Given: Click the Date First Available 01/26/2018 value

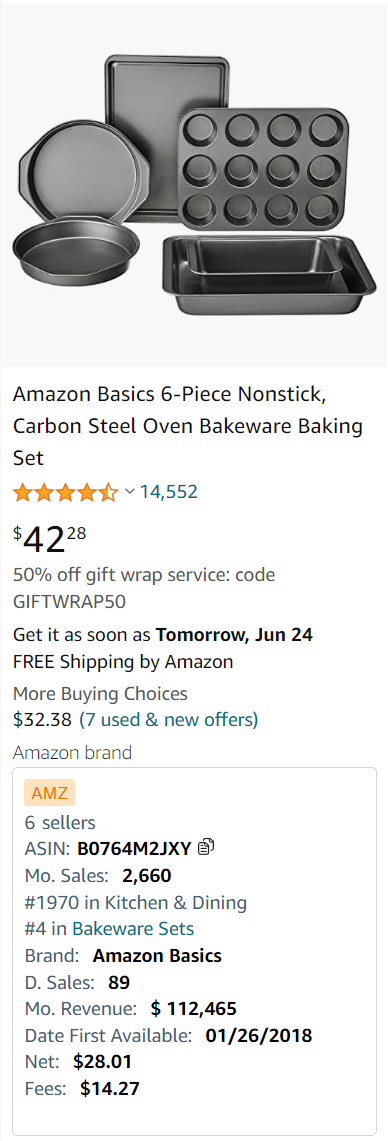Looking at the screenshot, I should 259,1035.
